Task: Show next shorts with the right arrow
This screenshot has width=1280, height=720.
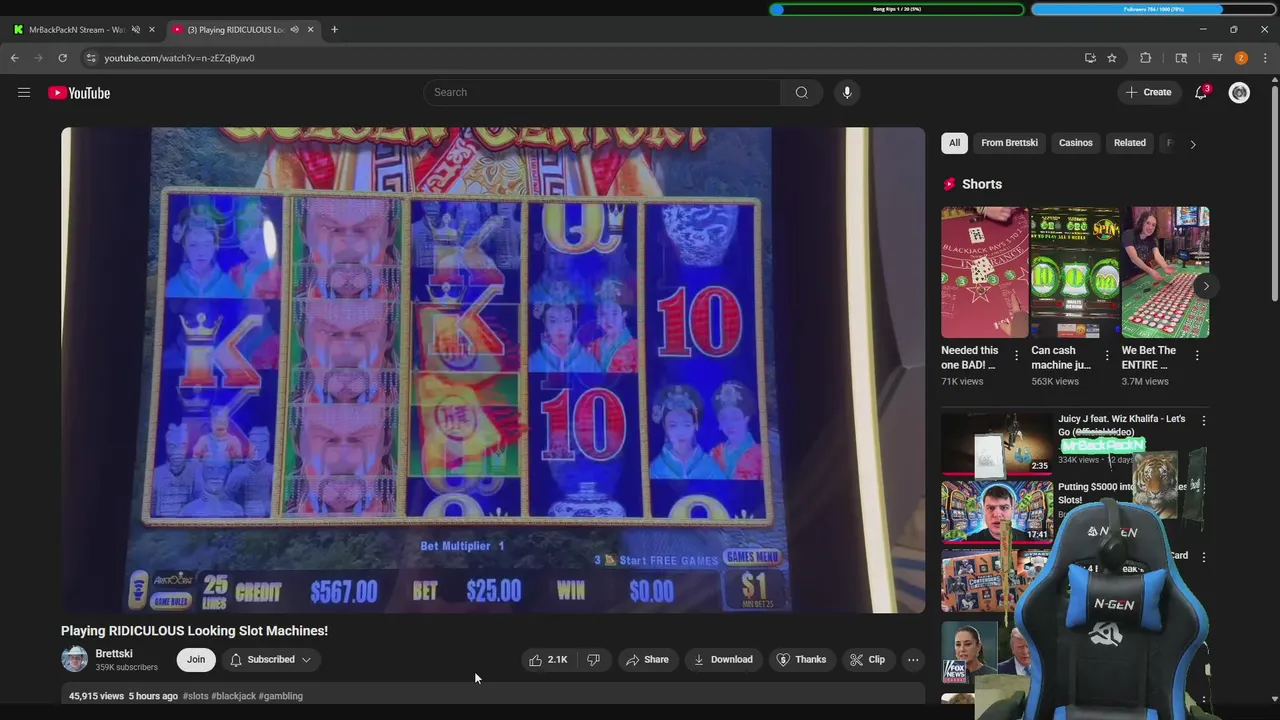Action: click(1206, 286)
